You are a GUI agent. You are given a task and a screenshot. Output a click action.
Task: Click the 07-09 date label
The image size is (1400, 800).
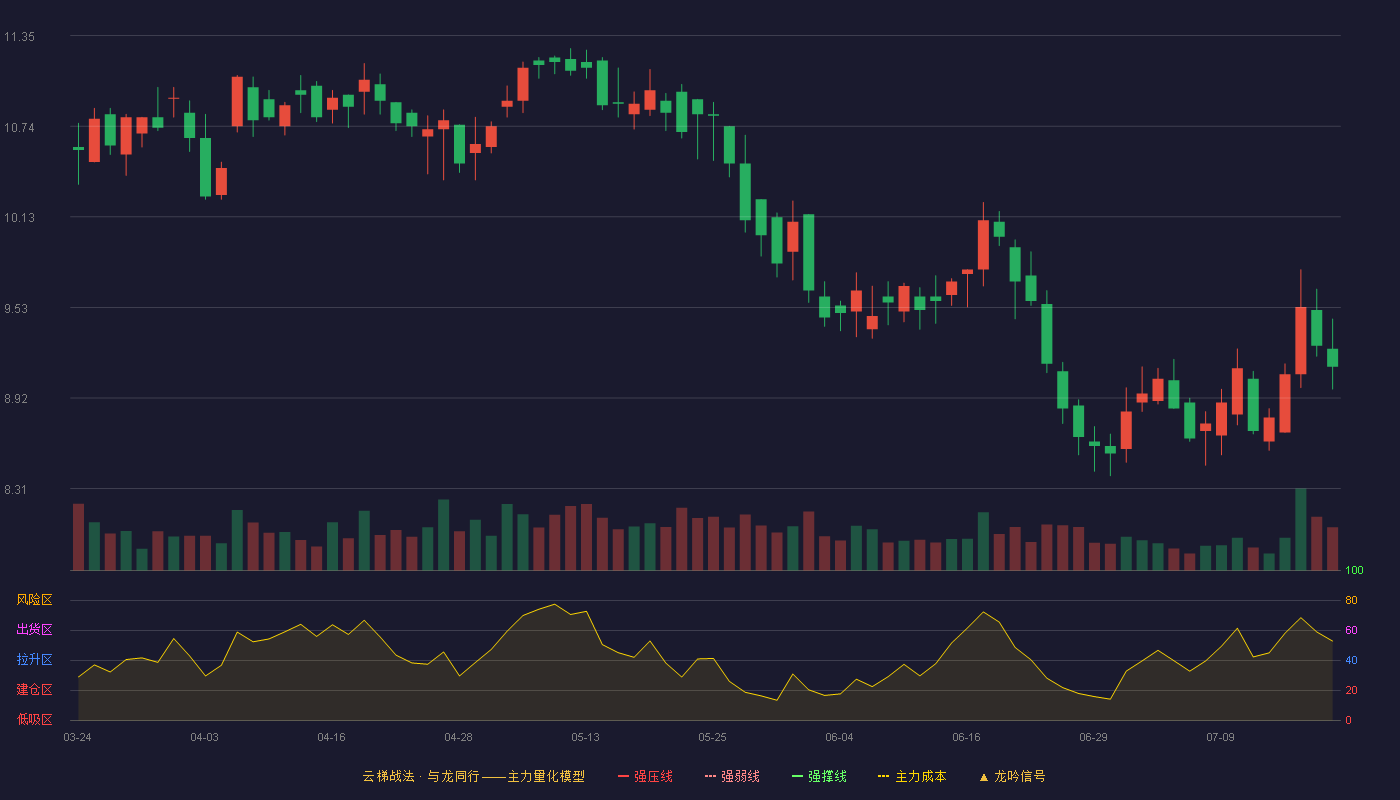pyautogui.click(x=1220, y=737)
